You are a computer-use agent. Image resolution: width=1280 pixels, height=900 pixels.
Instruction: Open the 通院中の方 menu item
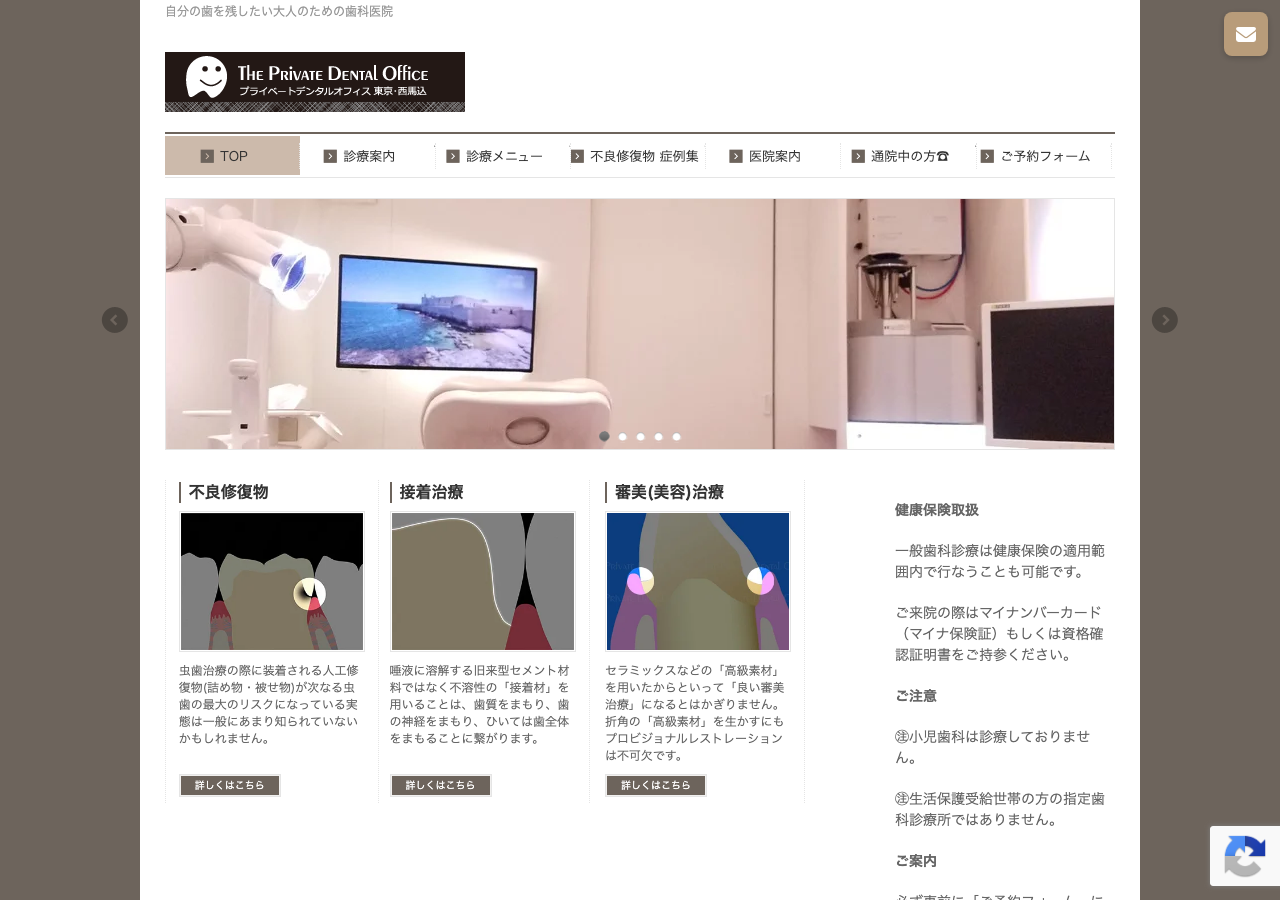(x=909, y=156)
